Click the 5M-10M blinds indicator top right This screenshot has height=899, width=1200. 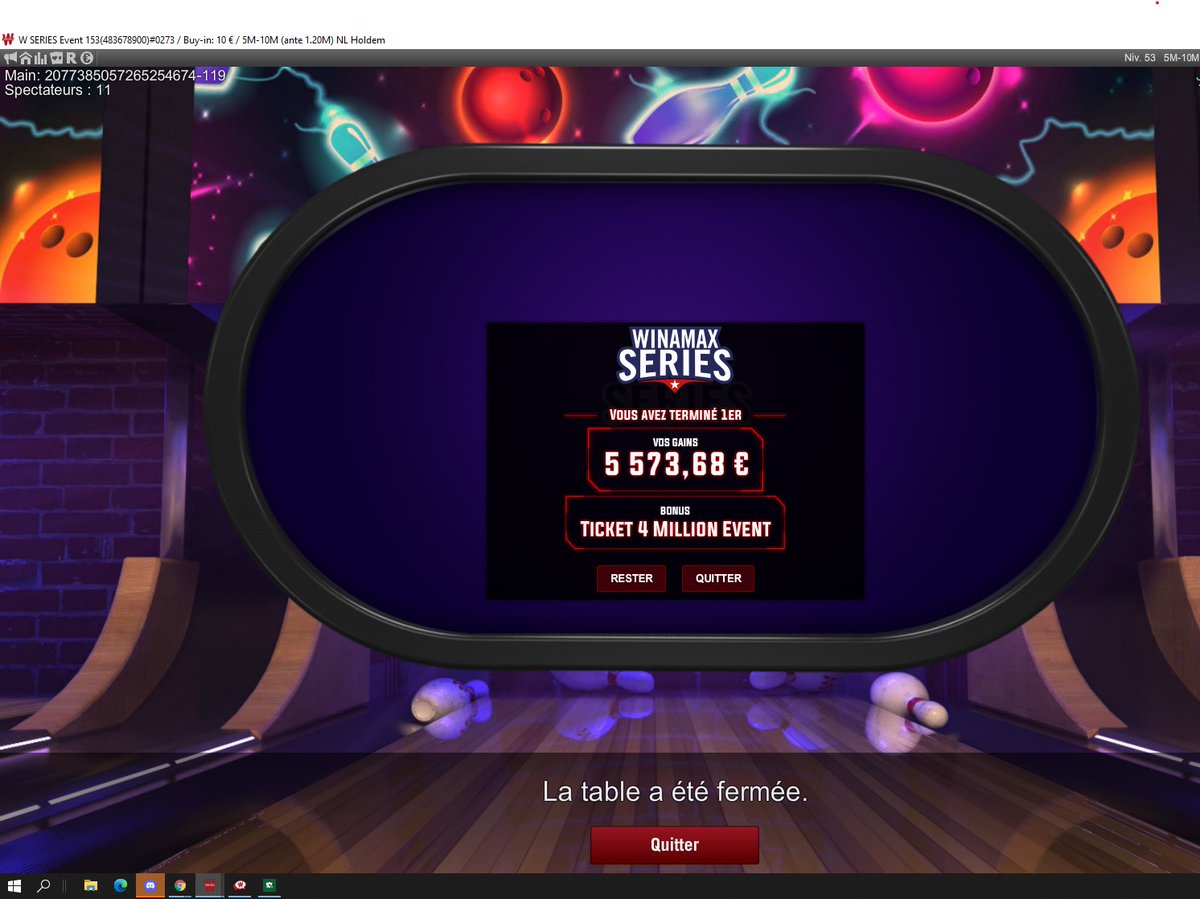(x=1181, y=58)
